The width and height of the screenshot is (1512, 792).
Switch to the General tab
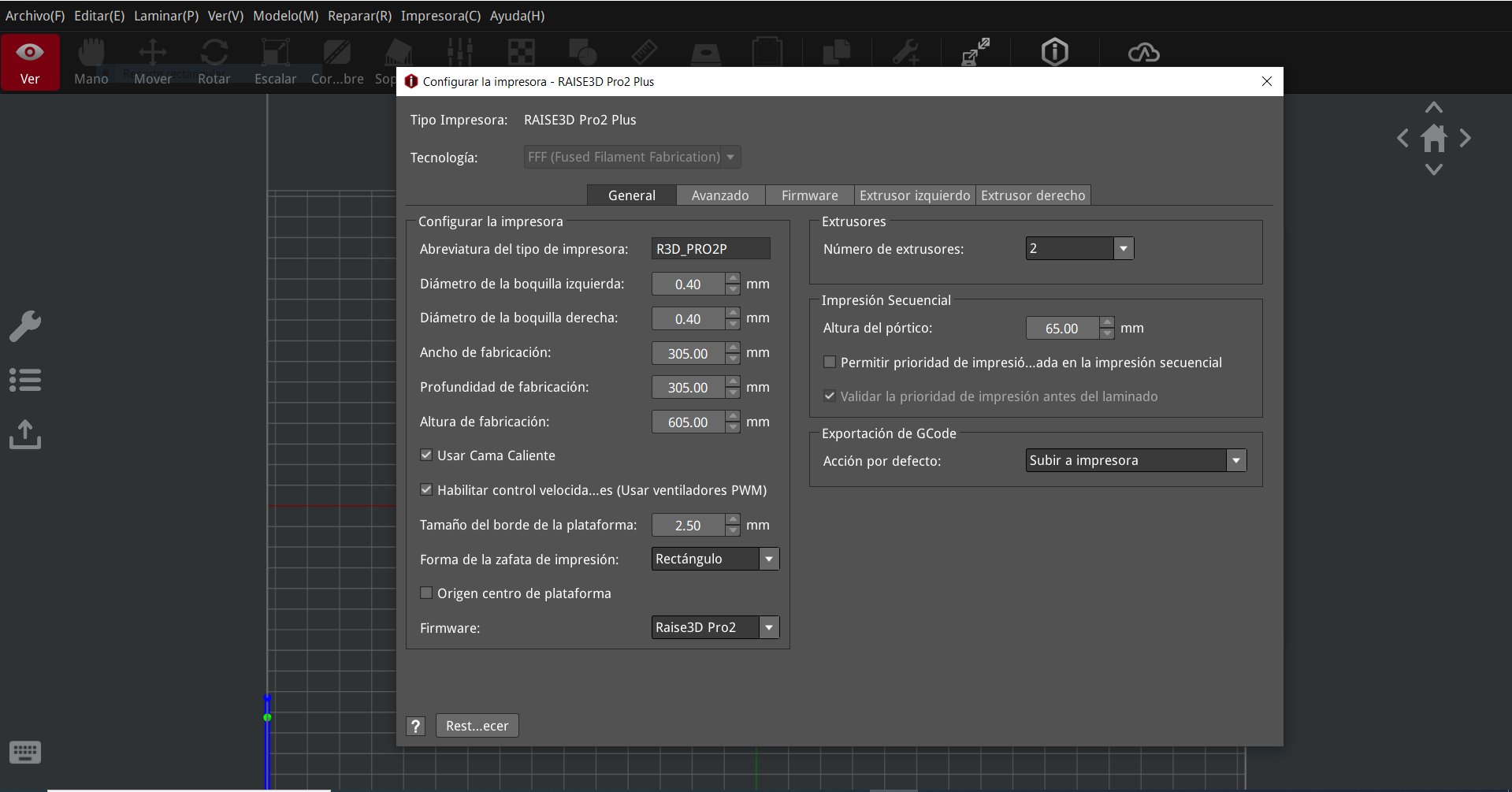[632, 195]
